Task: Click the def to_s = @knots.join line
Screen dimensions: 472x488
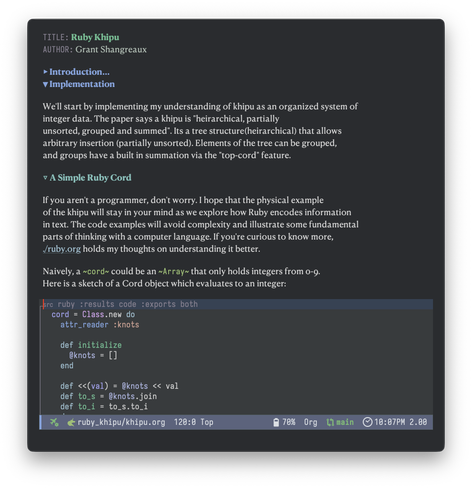Action: click(x=108, y=397)
